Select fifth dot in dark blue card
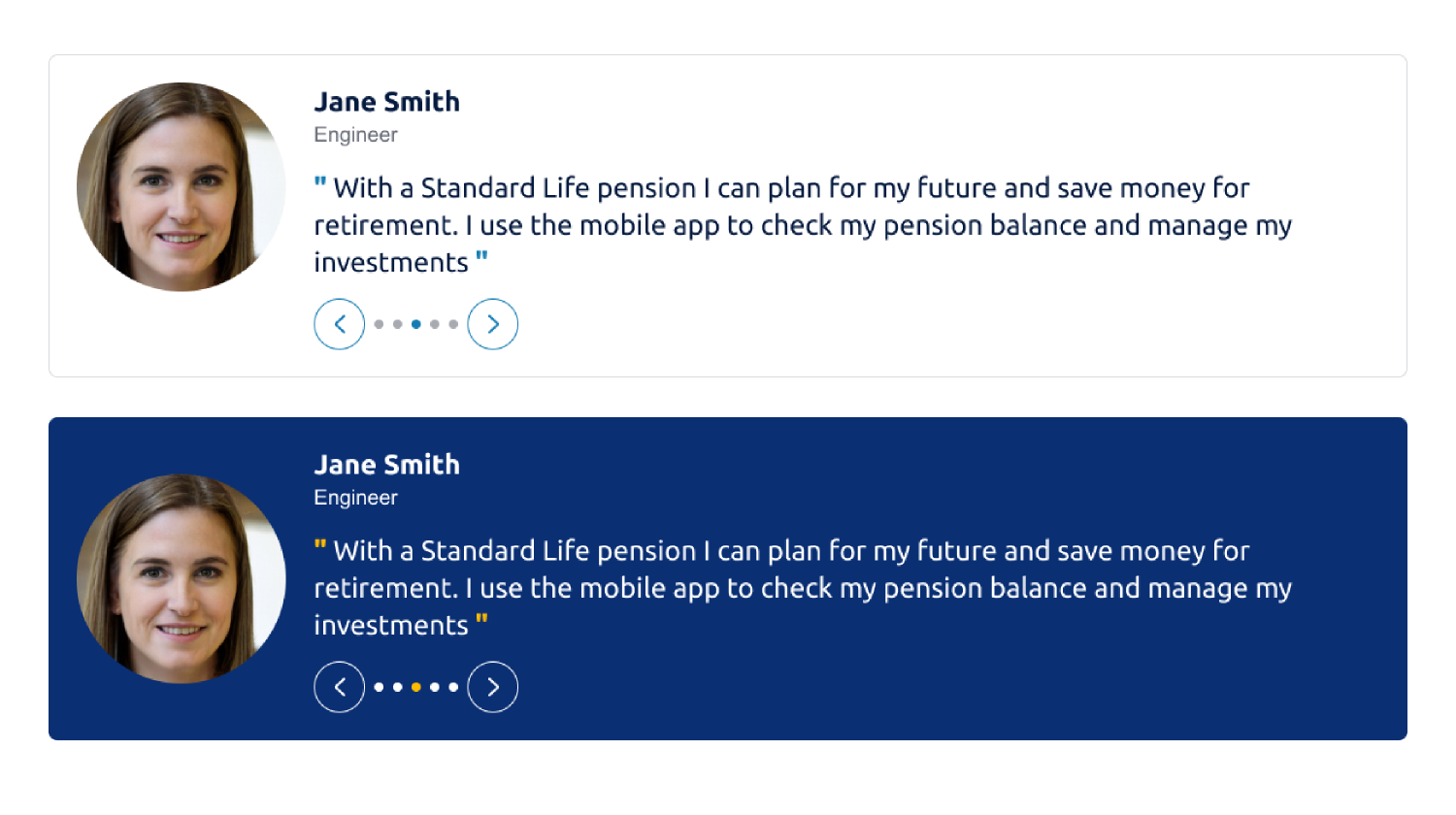 point(453,687)
